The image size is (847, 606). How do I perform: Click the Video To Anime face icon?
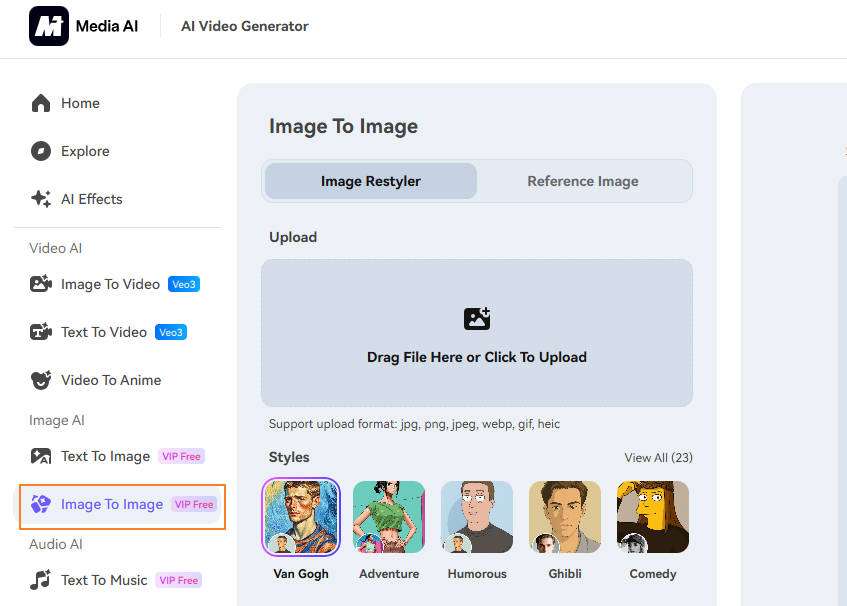click(41, 380)
